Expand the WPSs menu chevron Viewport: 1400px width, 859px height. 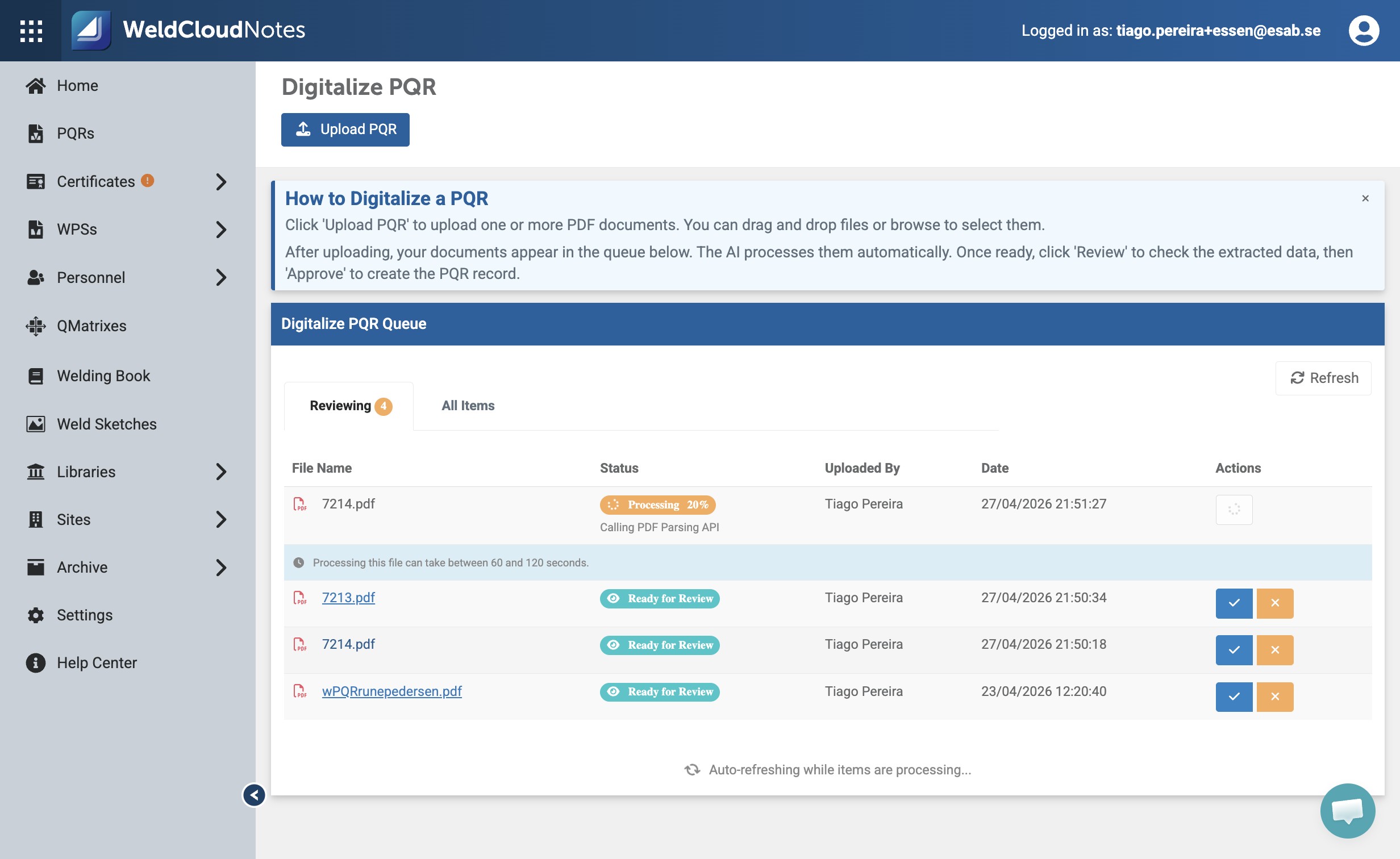[x=221, y=230]
